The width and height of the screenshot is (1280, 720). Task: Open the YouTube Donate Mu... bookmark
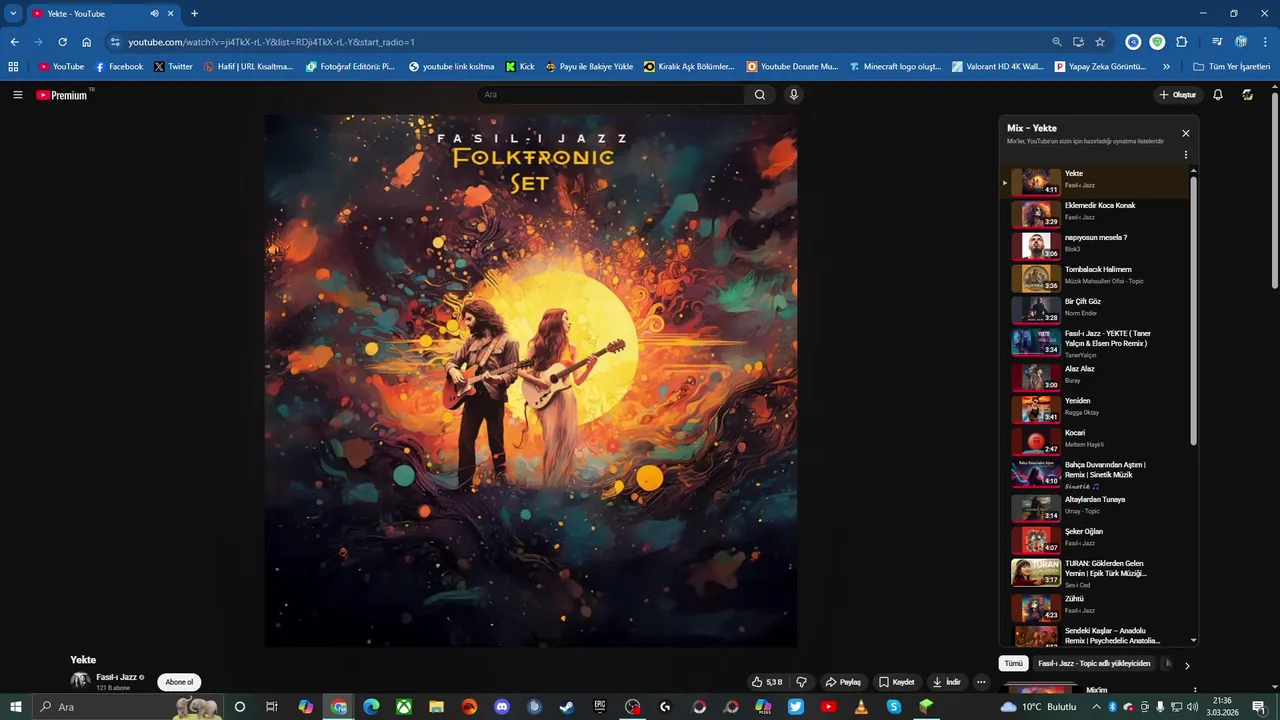pos(792,67)
